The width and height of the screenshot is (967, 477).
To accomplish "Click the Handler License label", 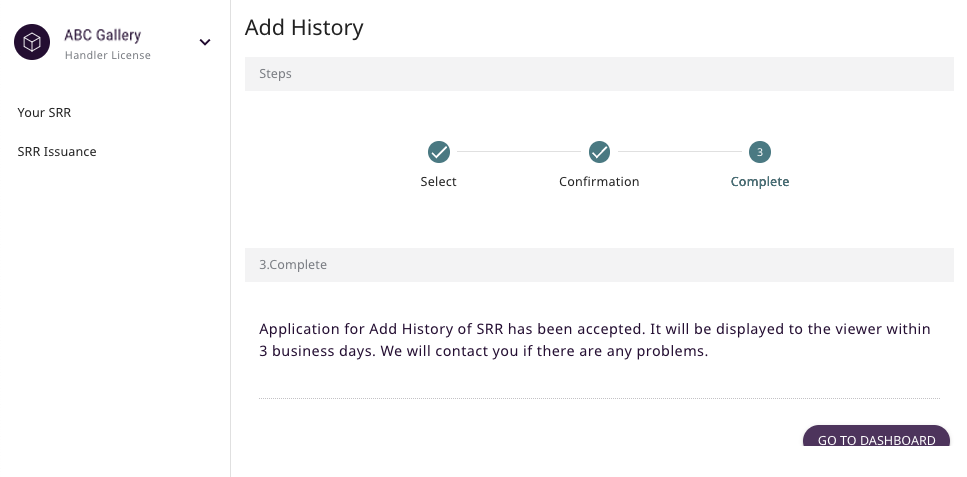I will click(x=108, y=55).
